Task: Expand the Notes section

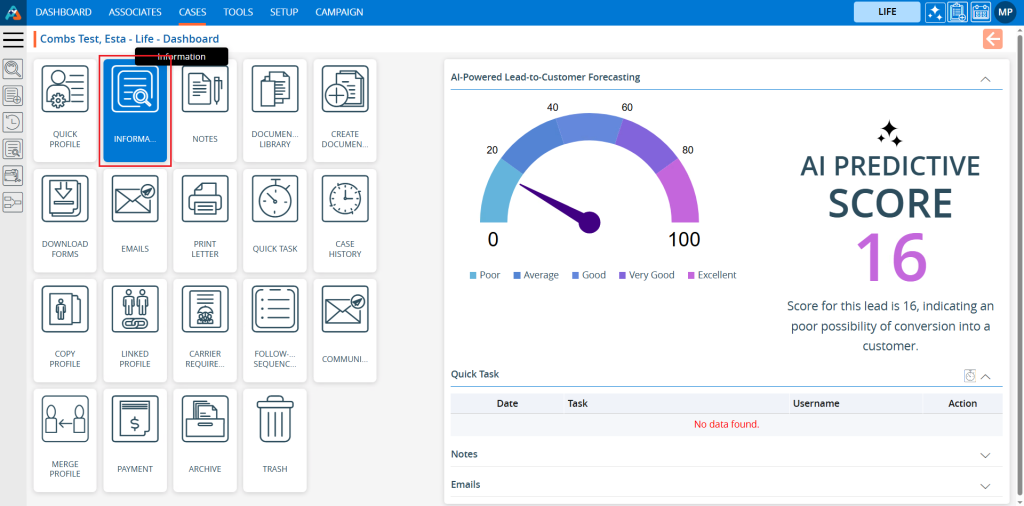Action: [985, 455]
